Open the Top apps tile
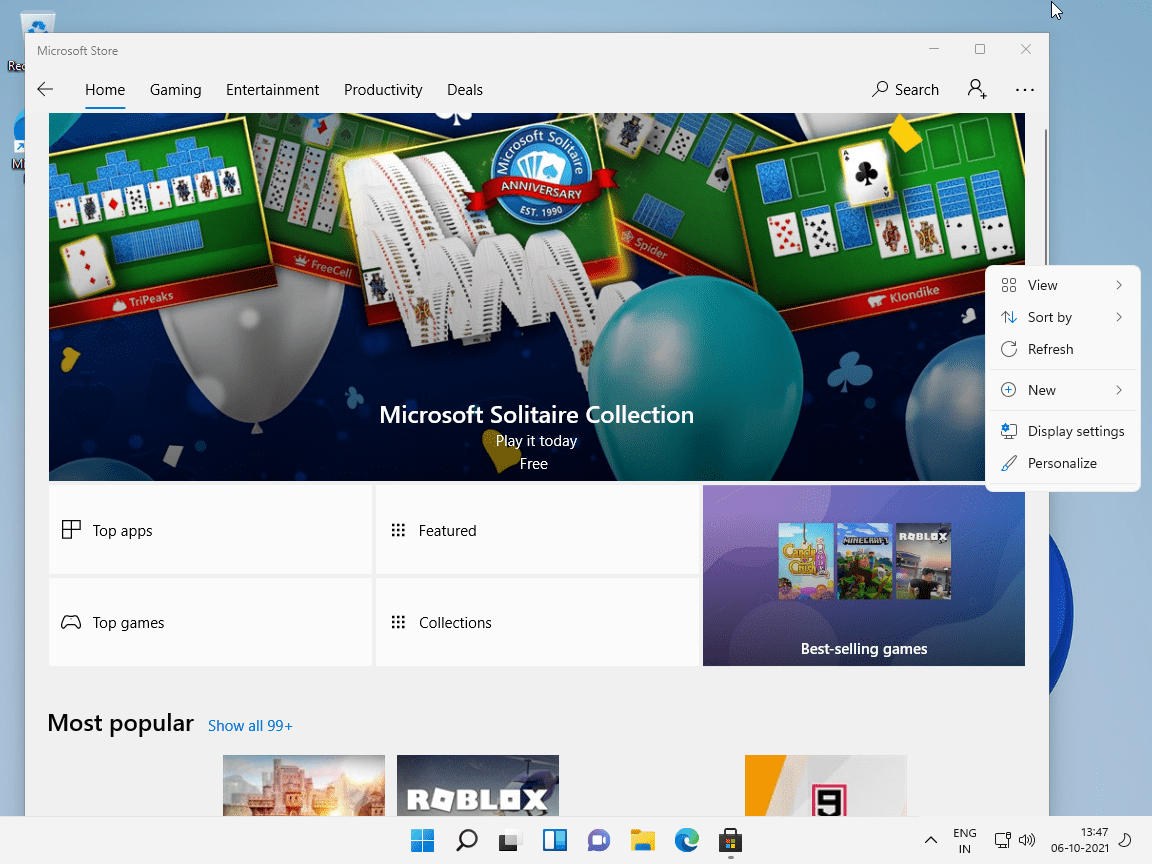The height and width of the screenshot is (864, 1152). [x=210, y=530]
